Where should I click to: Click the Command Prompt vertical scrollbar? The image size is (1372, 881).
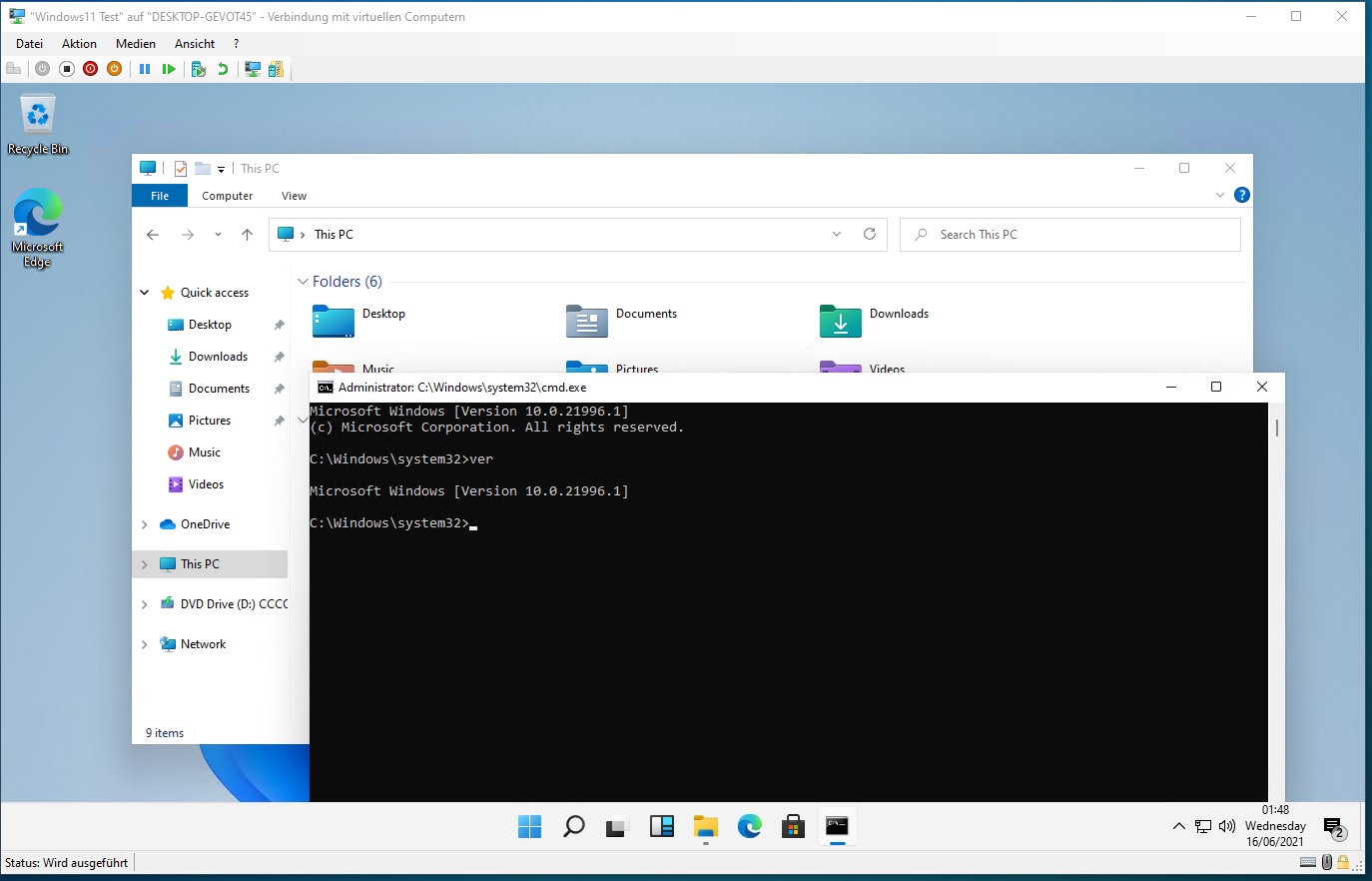(1276, 599)
